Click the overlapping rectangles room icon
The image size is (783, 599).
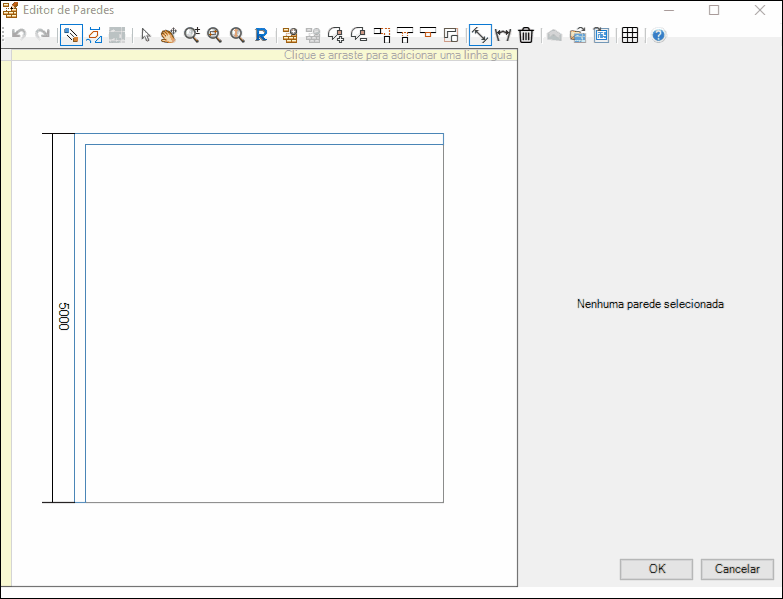(x=451, y=35)
